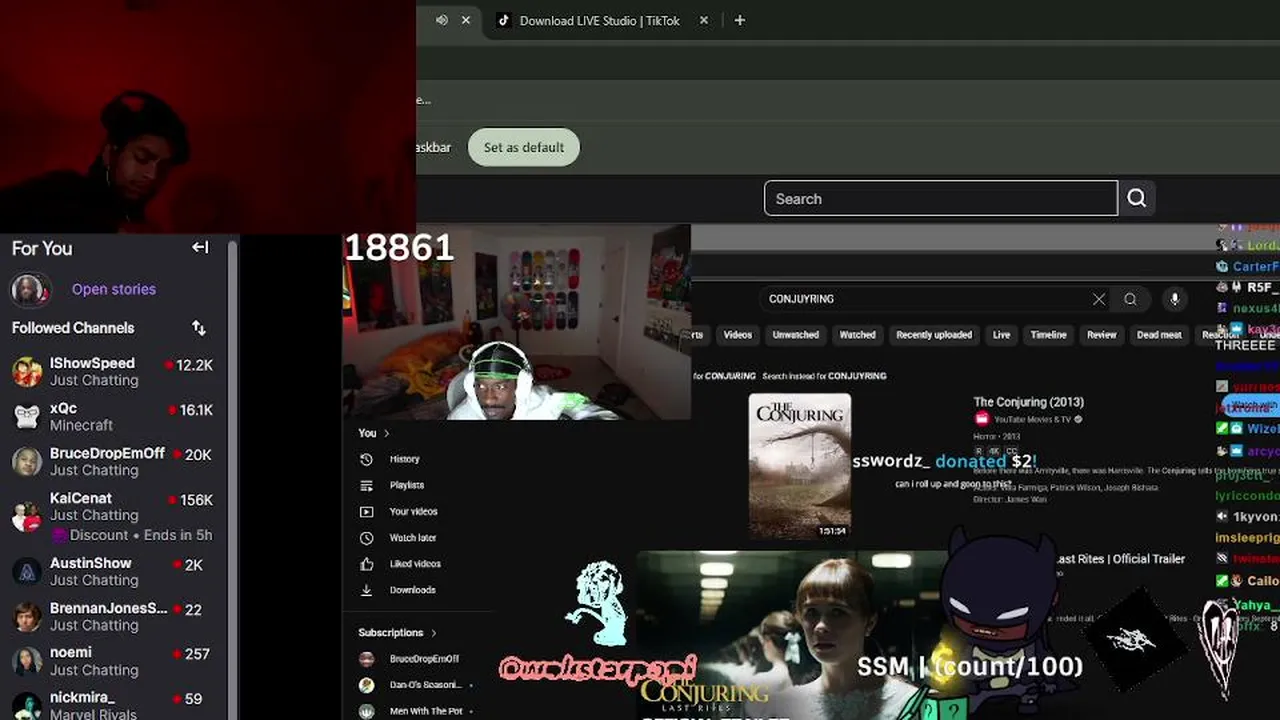Click xQc's Minecraft category text
Viewport: 1280px width, 720px height.
click(x=81, y=425)
